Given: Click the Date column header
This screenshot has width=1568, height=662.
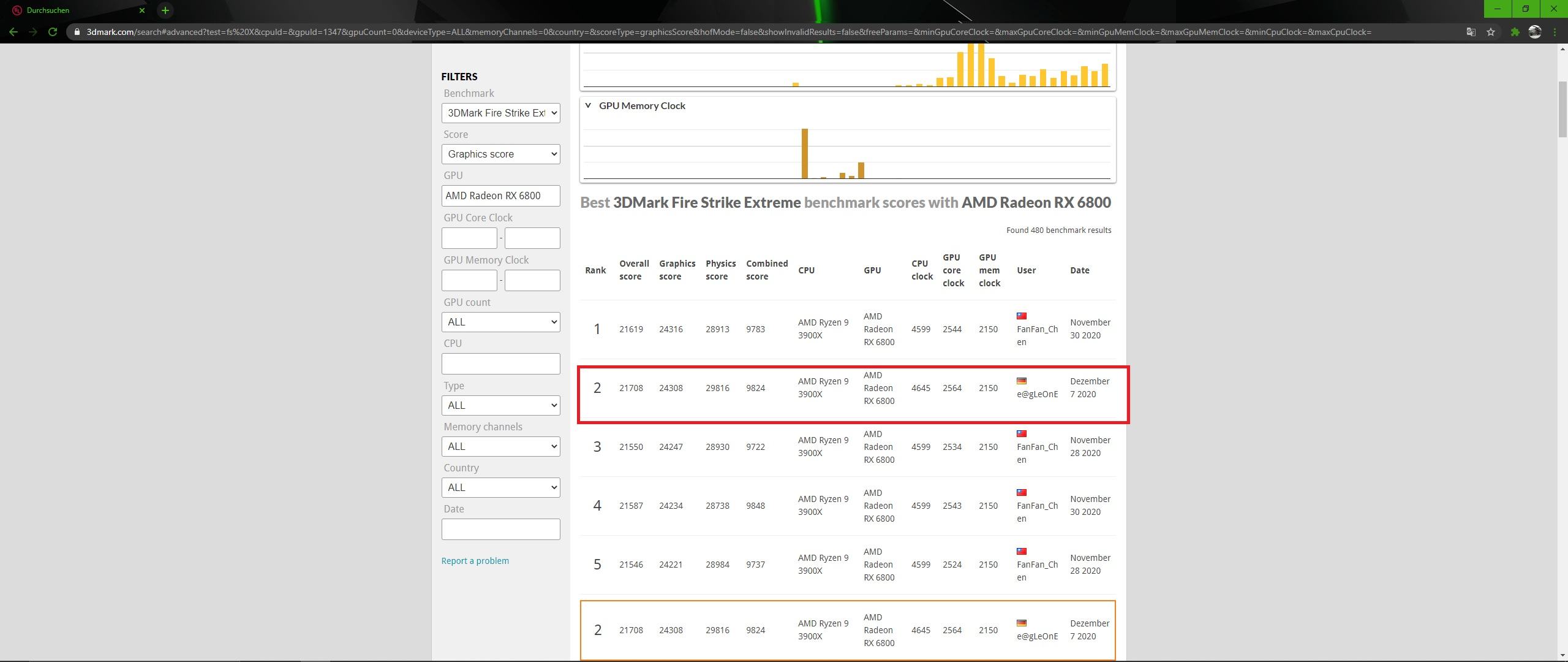Looking at the screenshot, I should pos(1079,270).
